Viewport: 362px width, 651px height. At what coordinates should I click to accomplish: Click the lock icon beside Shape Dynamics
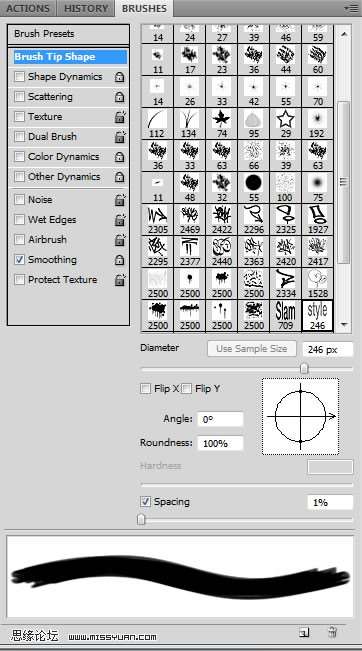coord(120,77)
